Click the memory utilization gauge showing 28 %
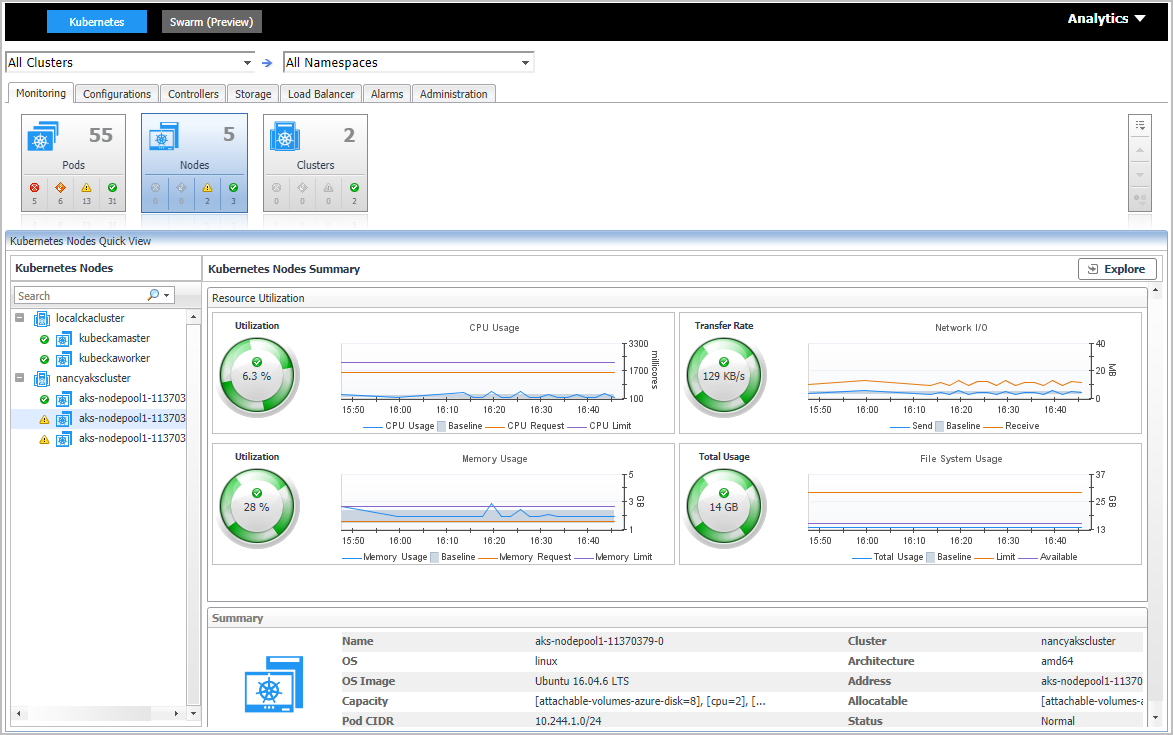The image size is (1173, 735). pyautogui.click(x=257, y=507)
